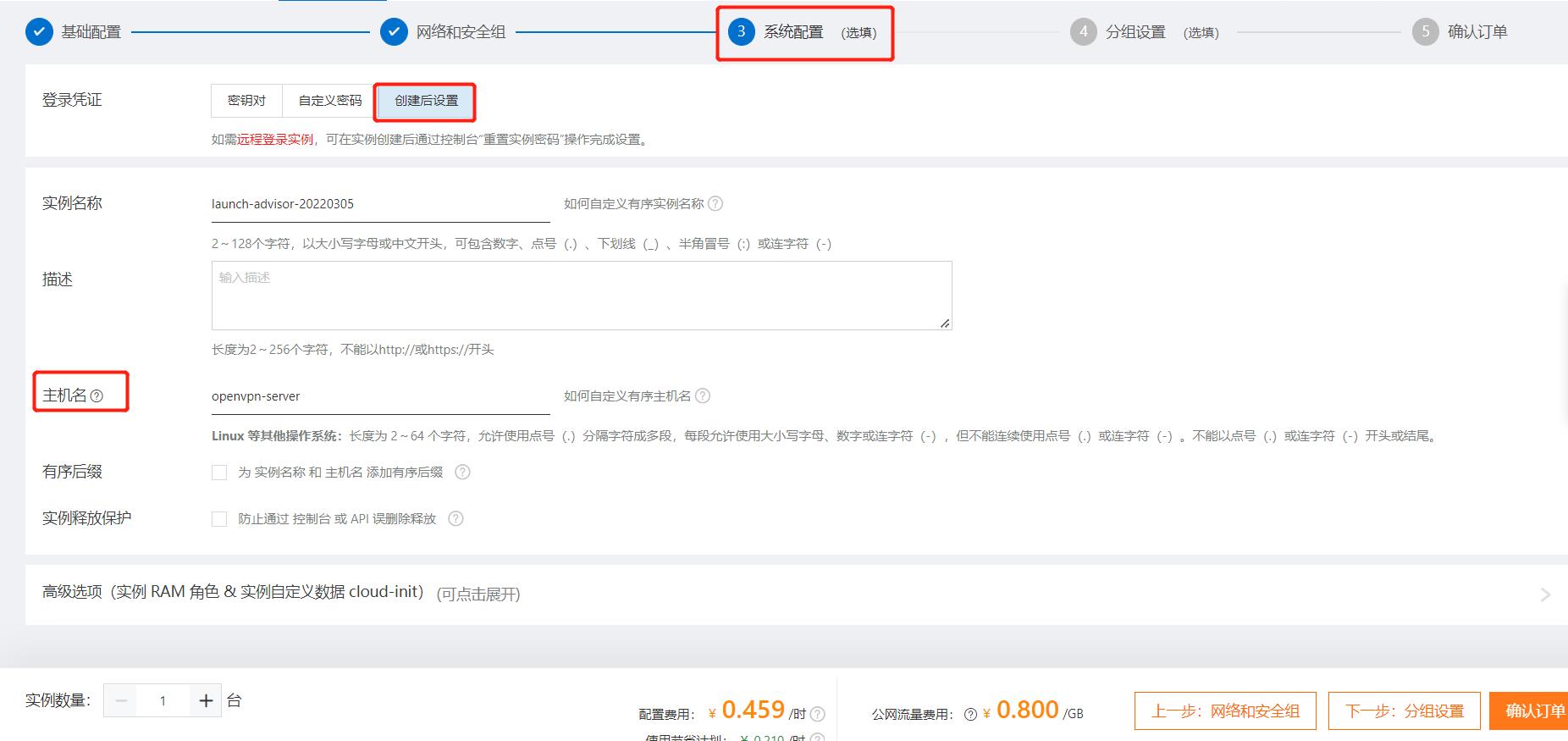Viewport: 1568px width, 741px height.
Task: Click 下一步：分组设置 button
Action: coord(1404,711)
